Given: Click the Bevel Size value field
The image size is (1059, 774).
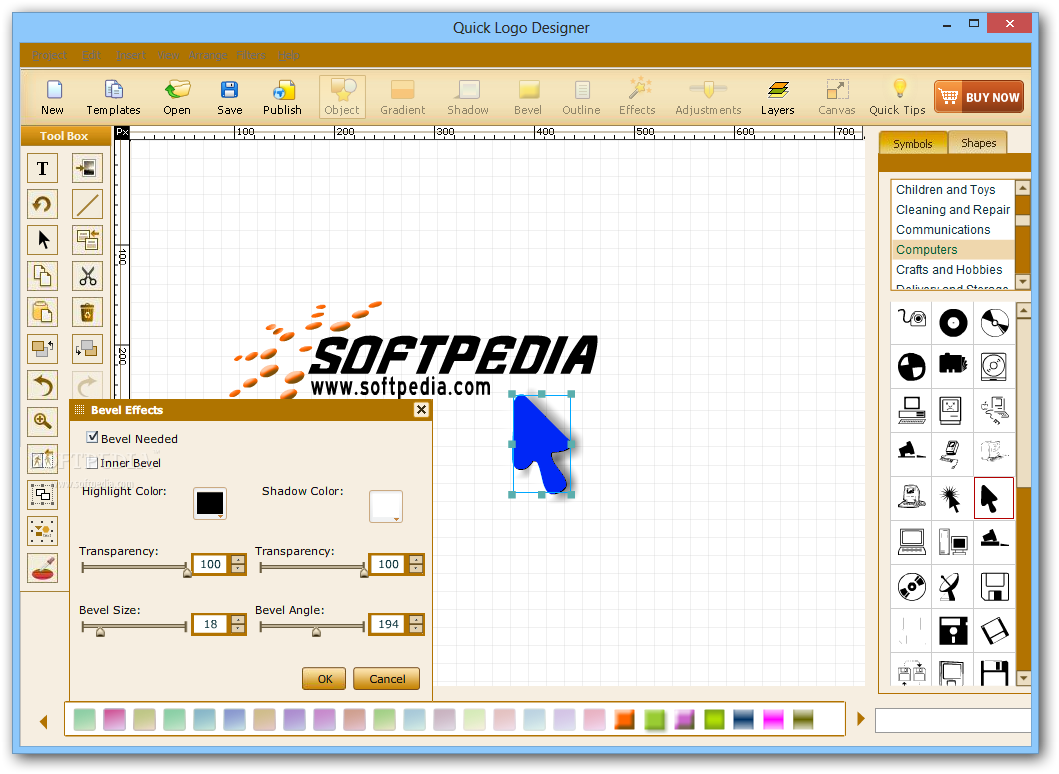Looking at the screenshot, I should pyautogui.click(x=211, y=624).
